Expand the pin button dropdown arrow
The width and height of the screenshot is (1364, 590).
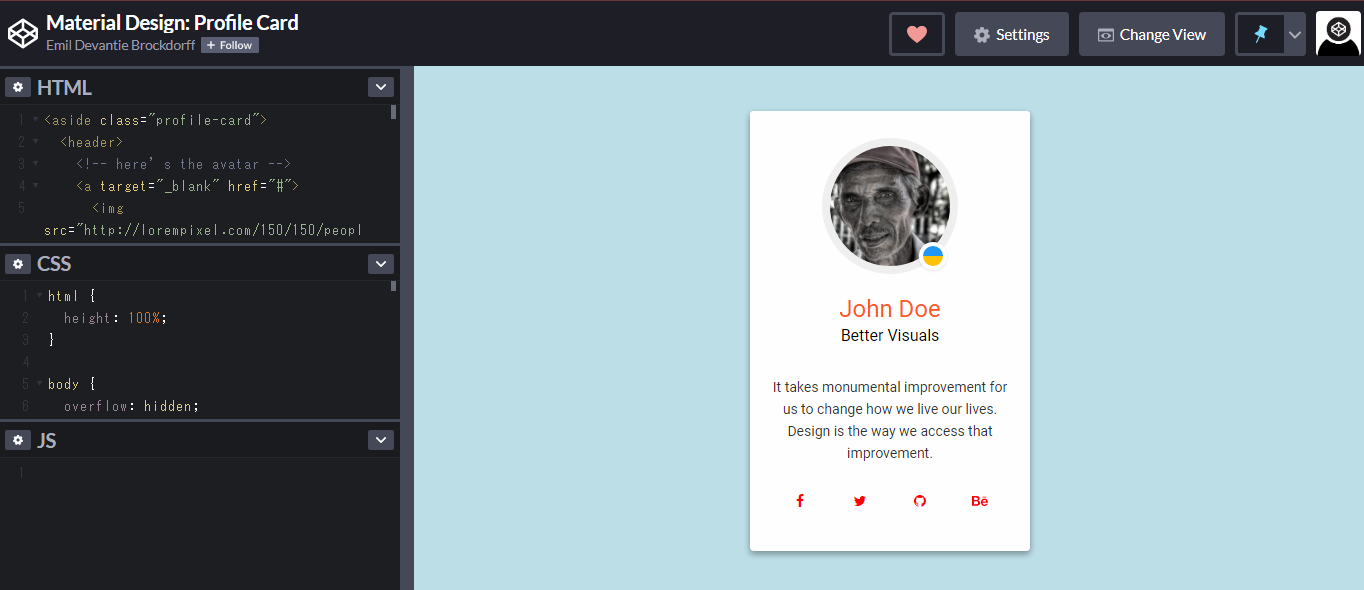1295,33
